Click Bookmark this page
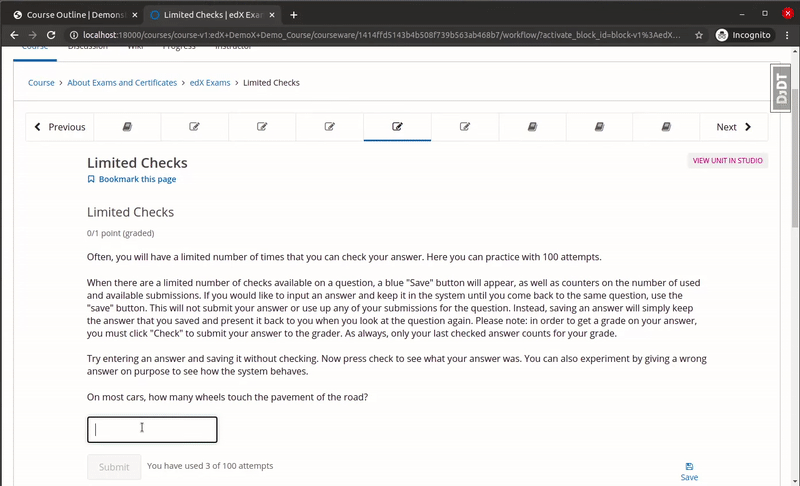Screen dimensions: 800x486 [132, 179]
